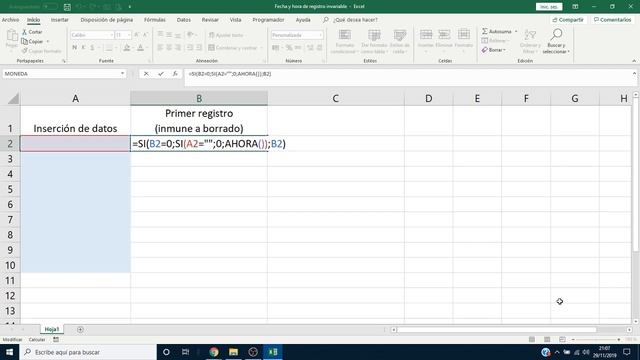Select column C header
640x360 pixels.
(x=336, y=98)
